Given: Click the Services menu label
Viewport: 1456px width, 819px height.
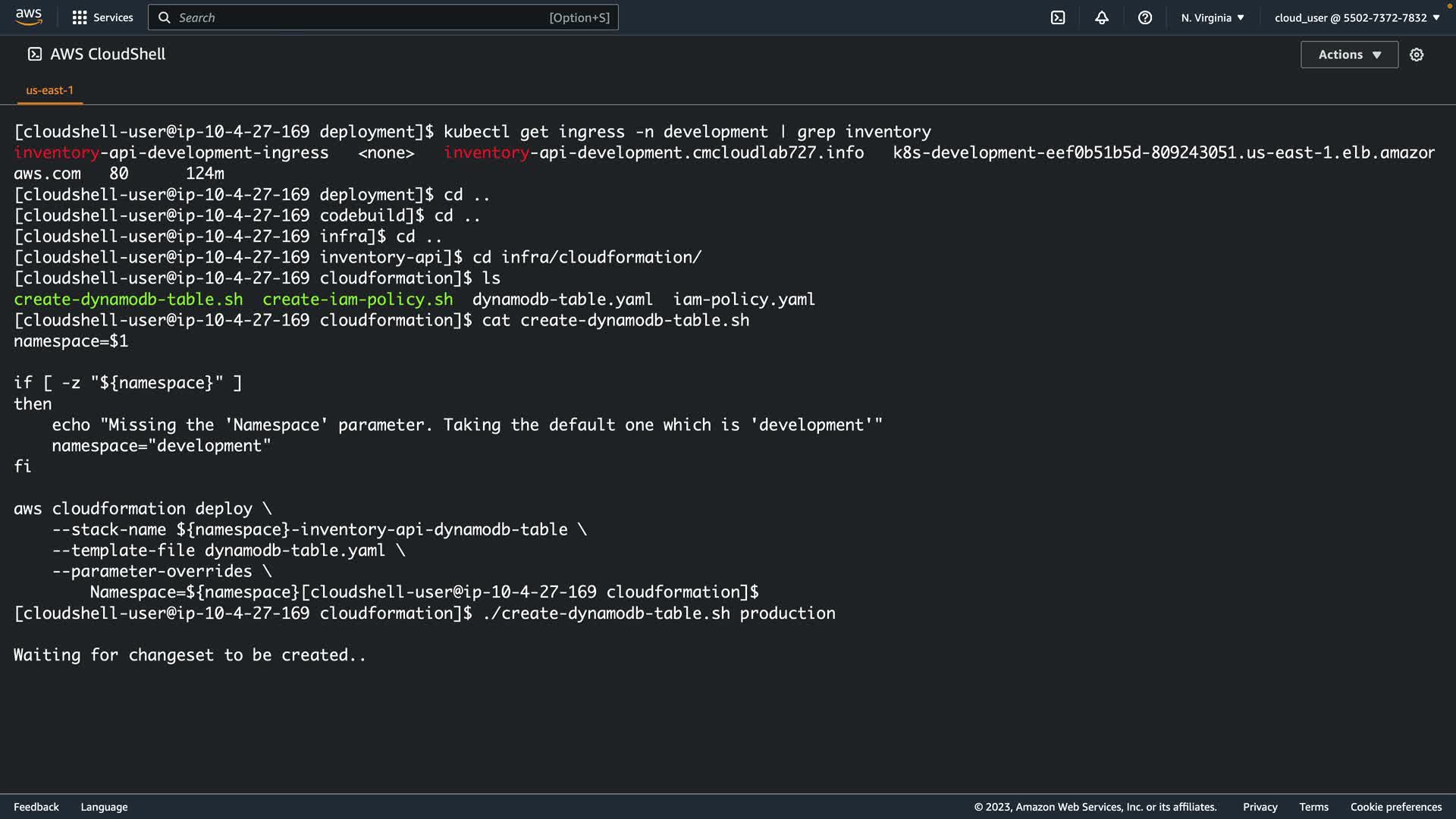Looking at the screenshot, I should (x=113, y=17).
